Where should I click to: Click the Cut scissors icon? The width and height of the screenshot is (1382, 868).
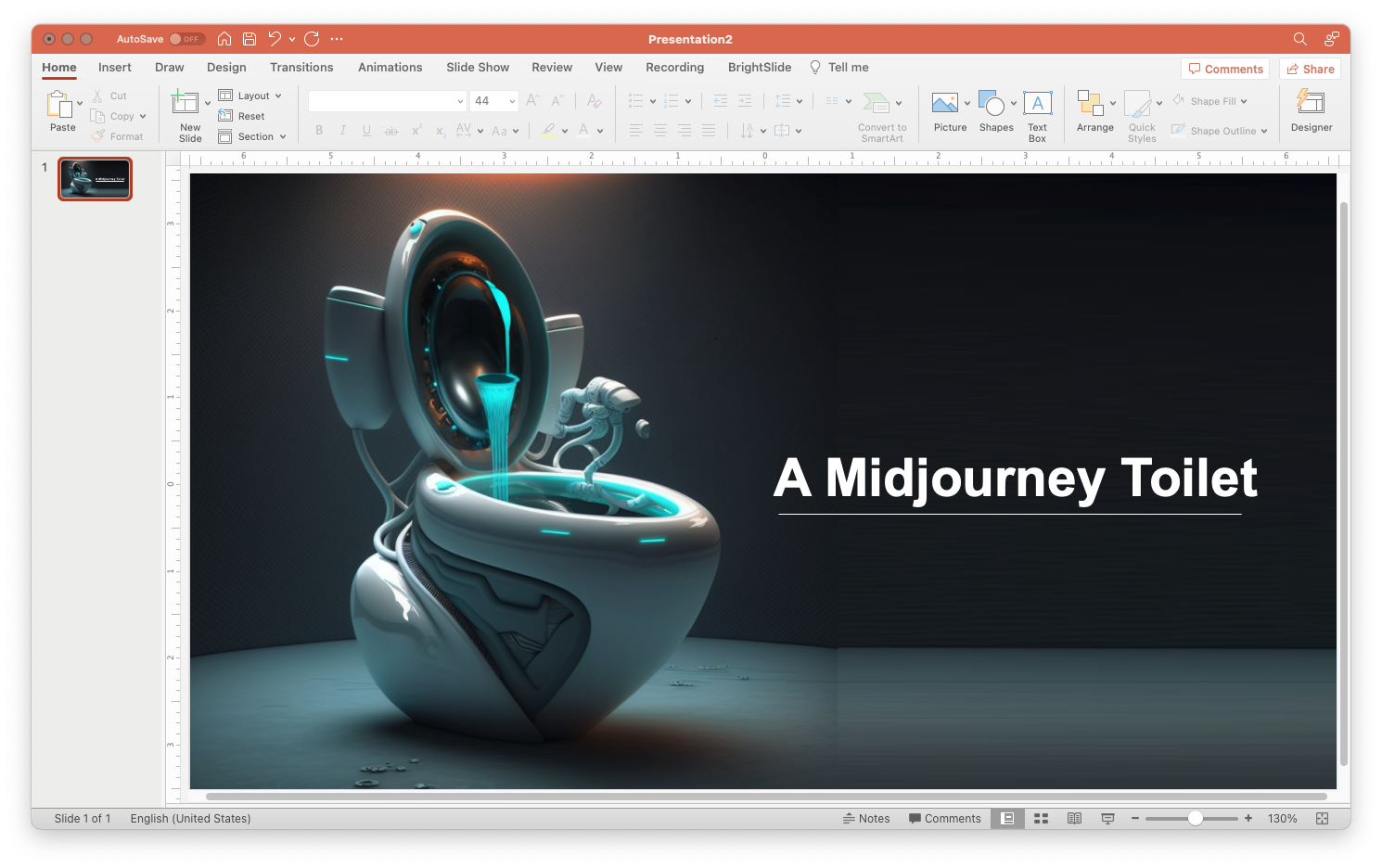(x=97, y=96)
